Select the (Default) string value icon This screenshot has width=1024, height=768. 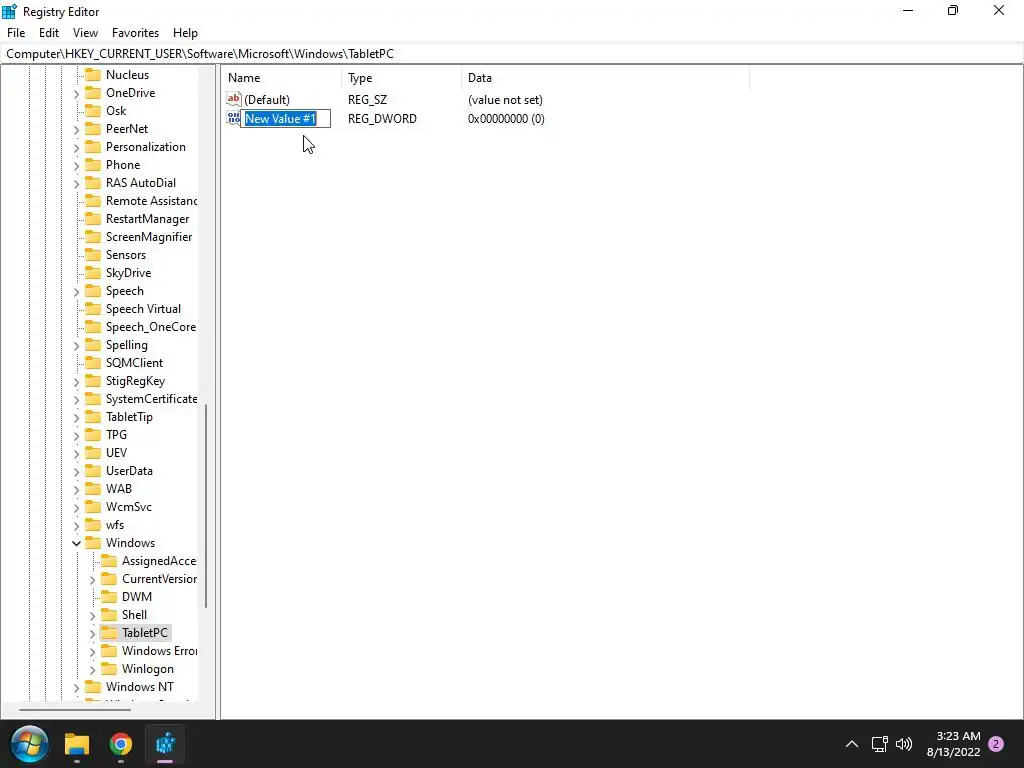234,99
